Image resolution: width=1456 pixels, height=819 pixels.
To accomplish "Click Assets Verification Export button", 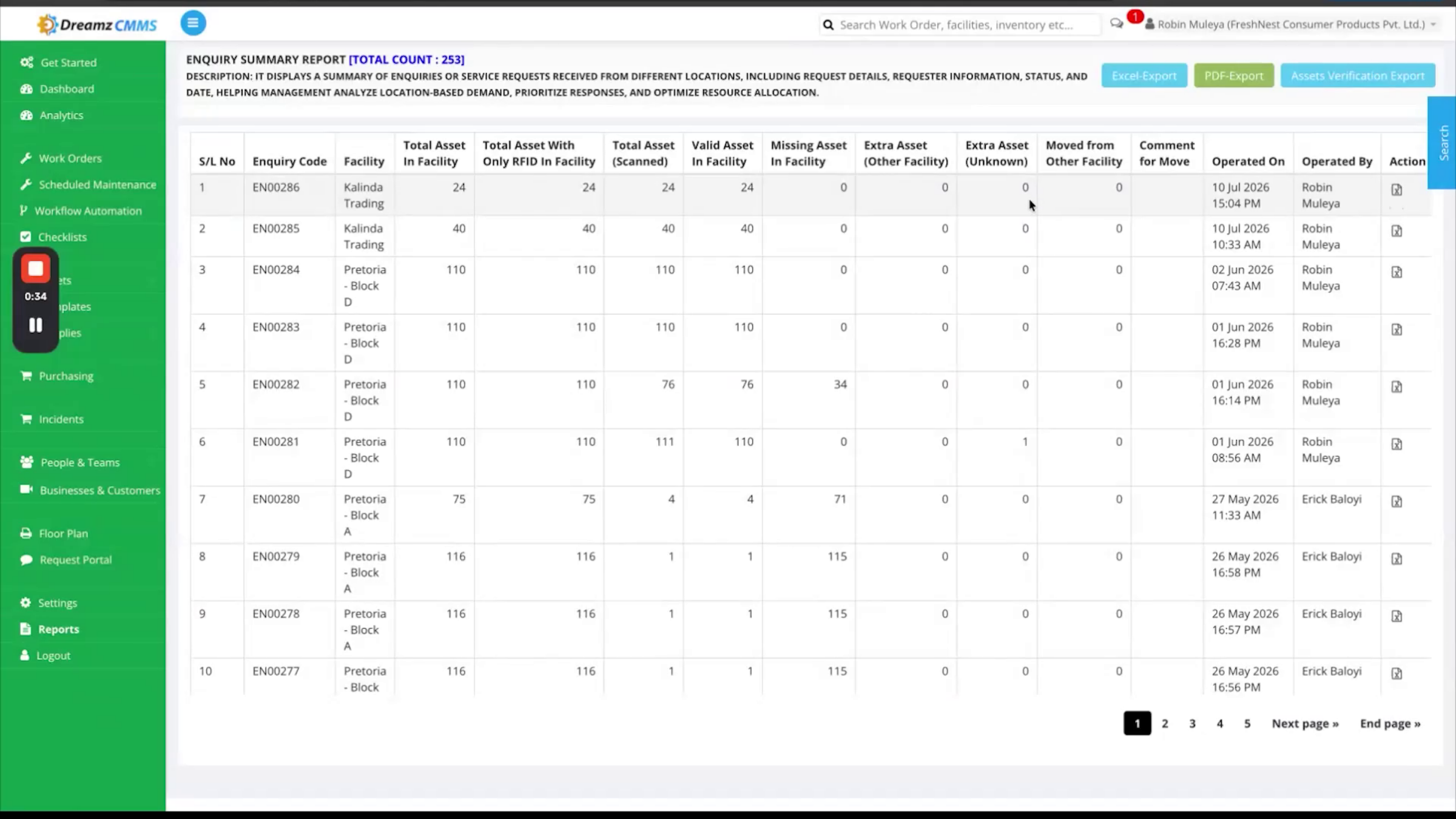I will [1358, 76].
